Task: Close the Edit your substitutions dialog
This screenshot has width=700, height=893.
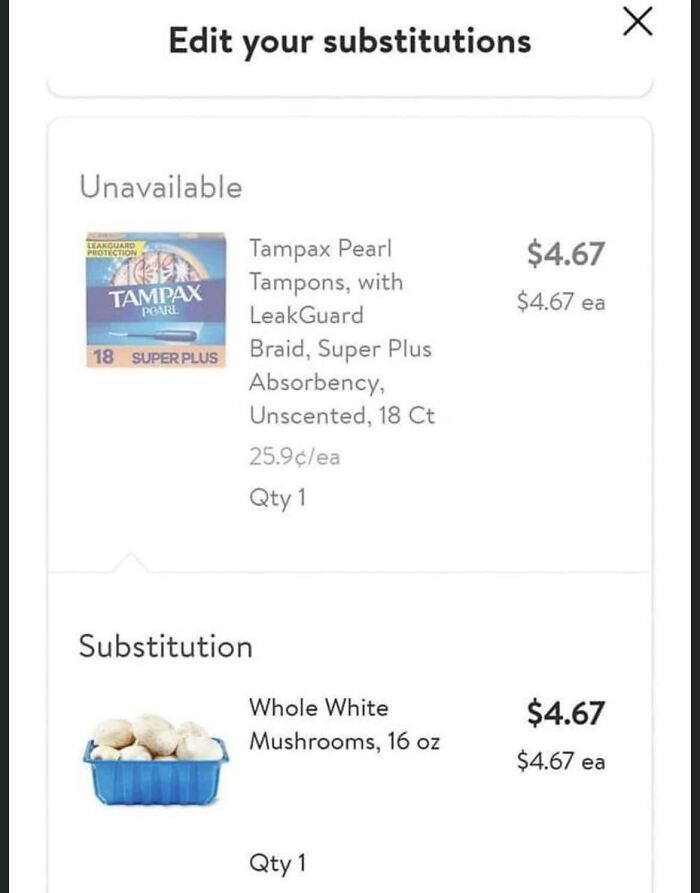Action: click(x=637, y=22)
